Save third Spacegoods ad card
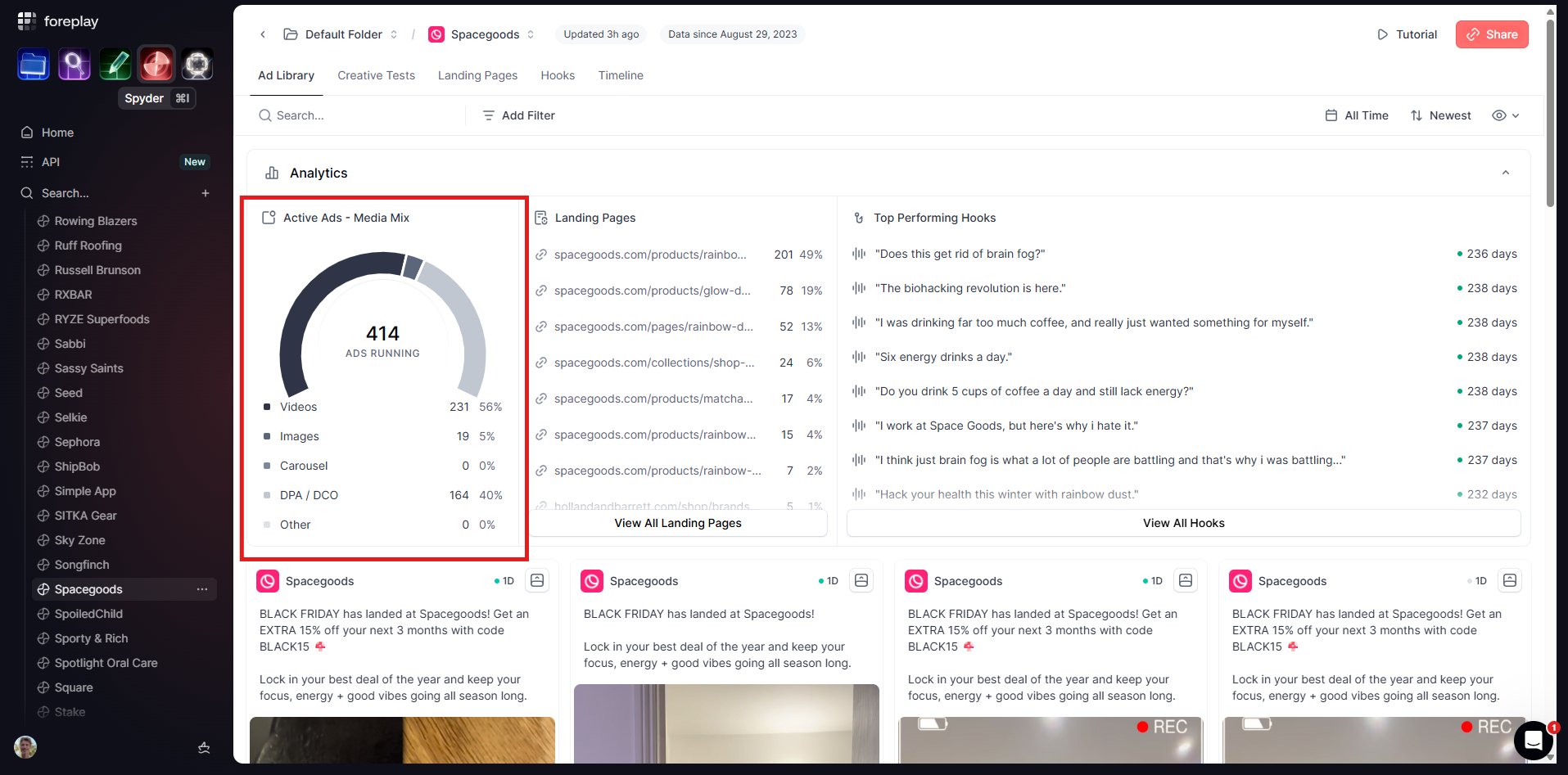The width and height of the screenshot is (1568, 775). click(1186, 580)
